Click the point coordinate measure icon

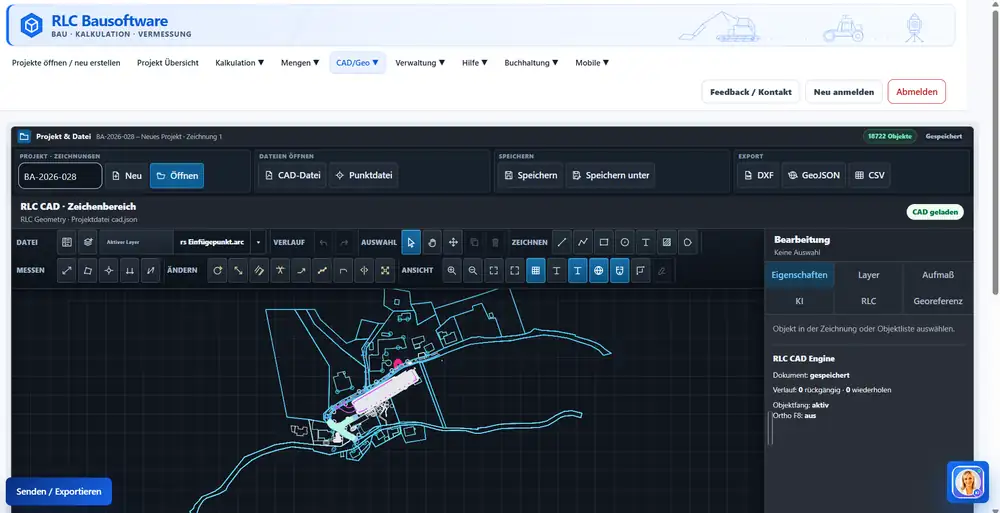(109, 271)
